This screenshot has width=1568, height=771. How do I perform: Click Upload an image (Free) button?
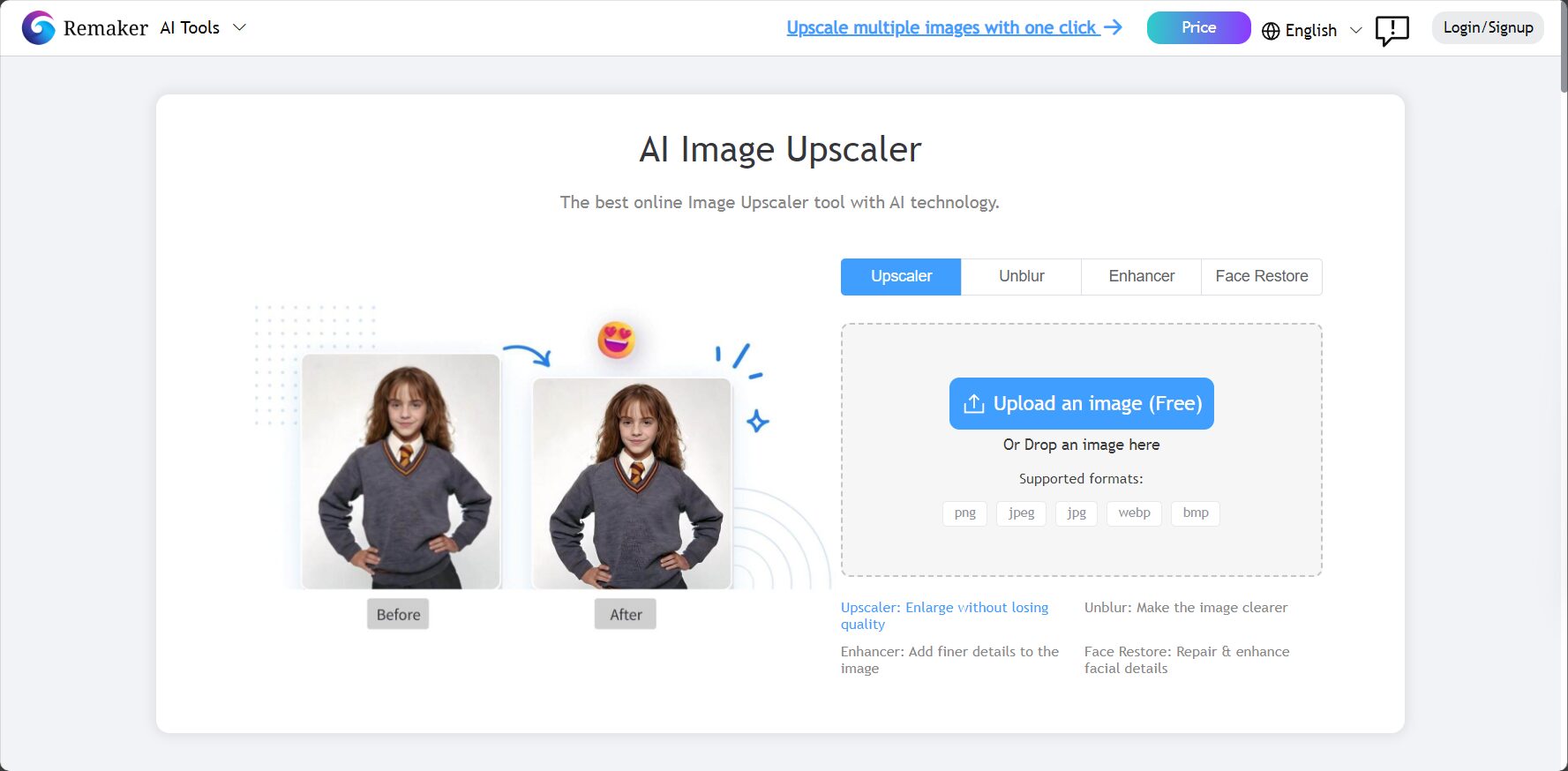[1081, 404]
